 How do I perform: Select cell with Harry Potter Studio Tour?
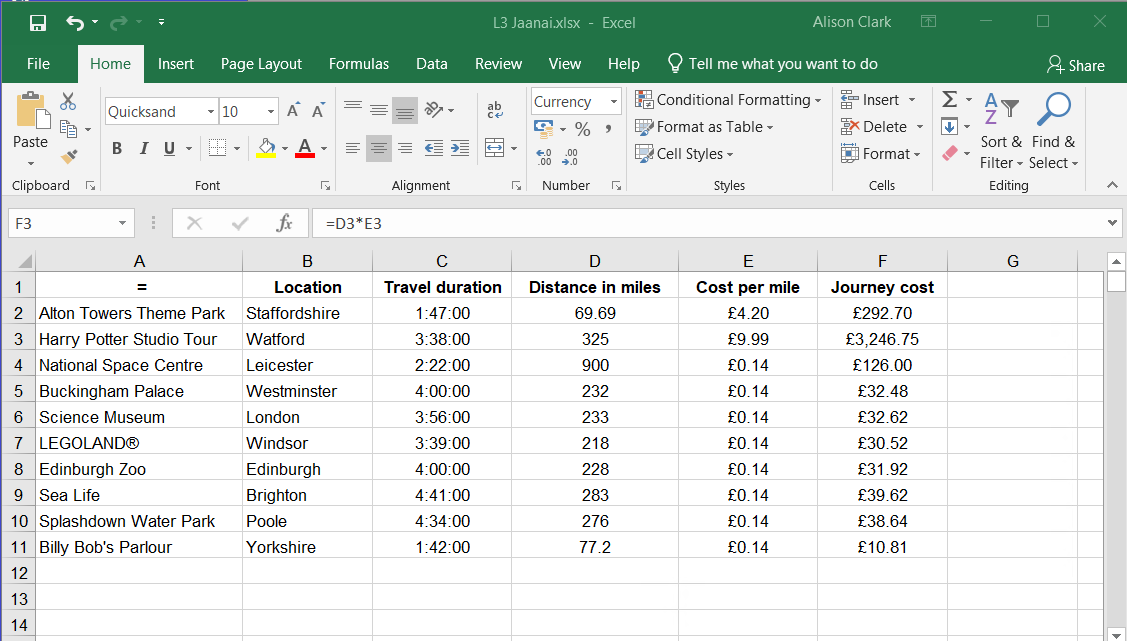[139, 339]
